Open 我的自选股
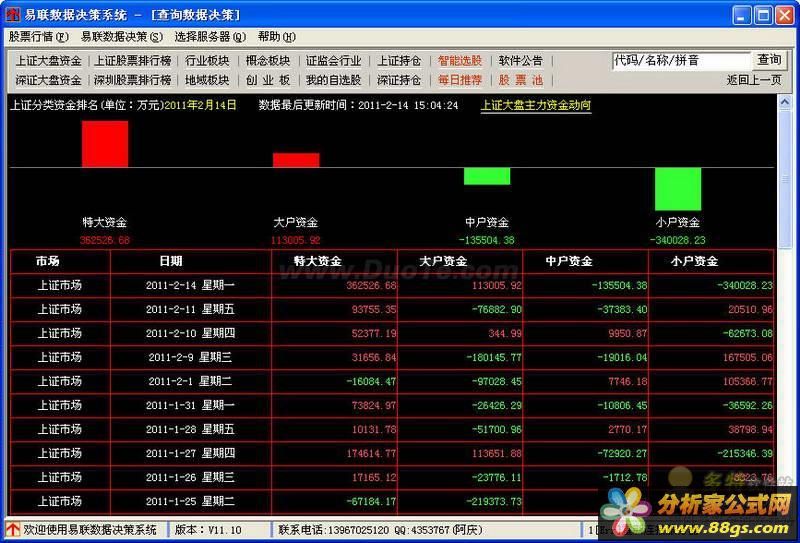 click(333, 80)
